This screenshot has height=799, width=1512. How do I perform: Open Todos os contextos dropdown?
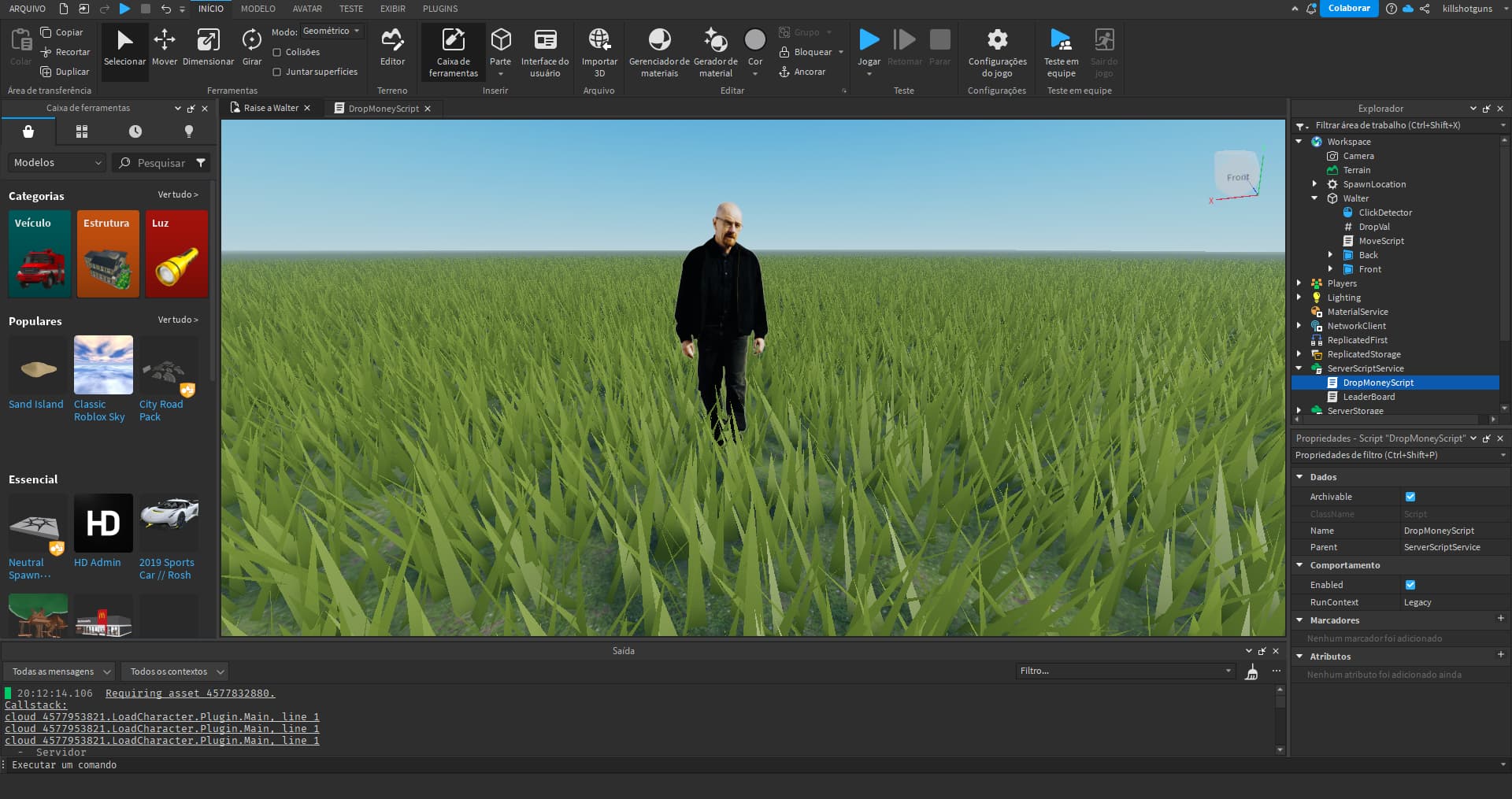(x=175, y=671)
